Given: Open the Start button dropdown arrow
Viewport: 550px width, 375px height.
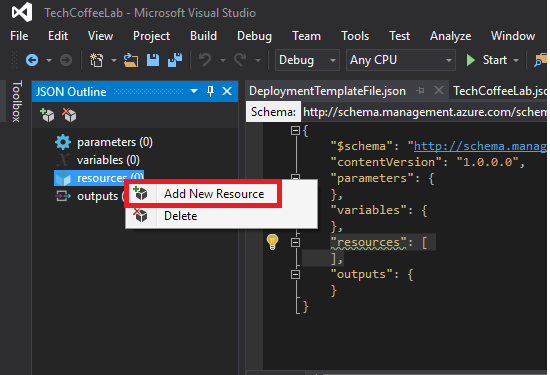Looking at the screenshot, I should [516, 60].
